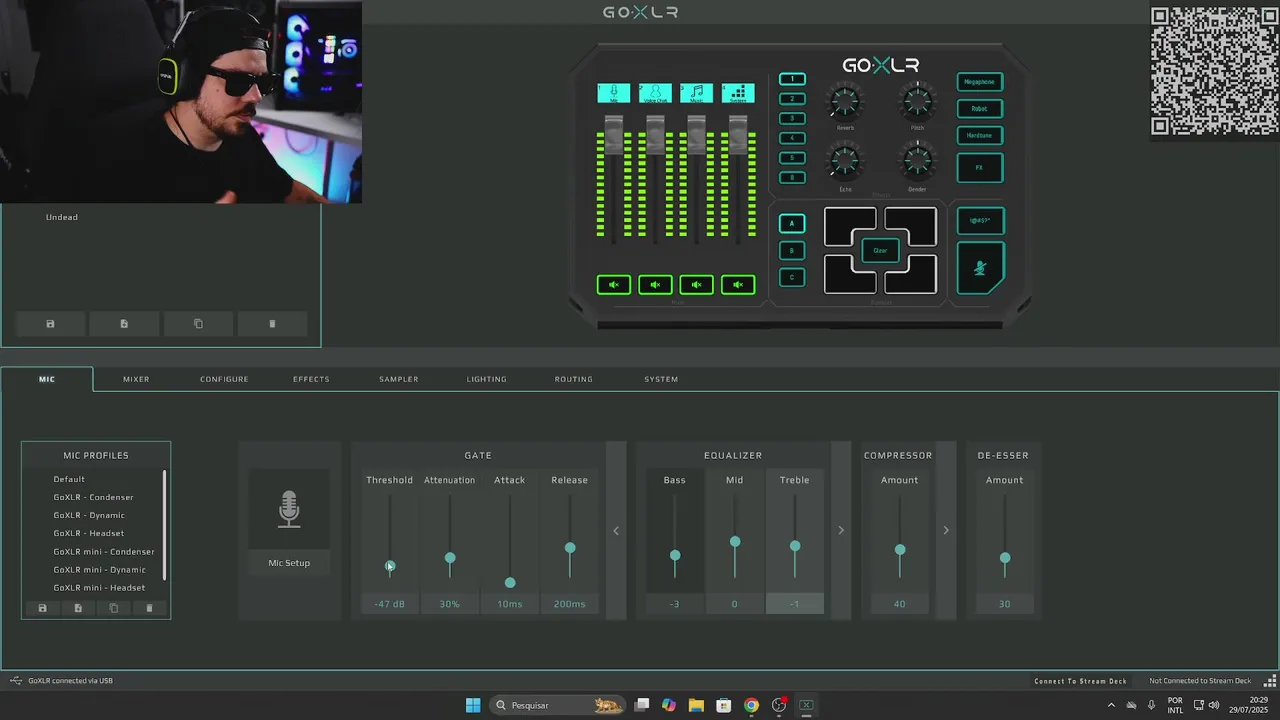Open the Routing tab

click(x=574, y=379)
